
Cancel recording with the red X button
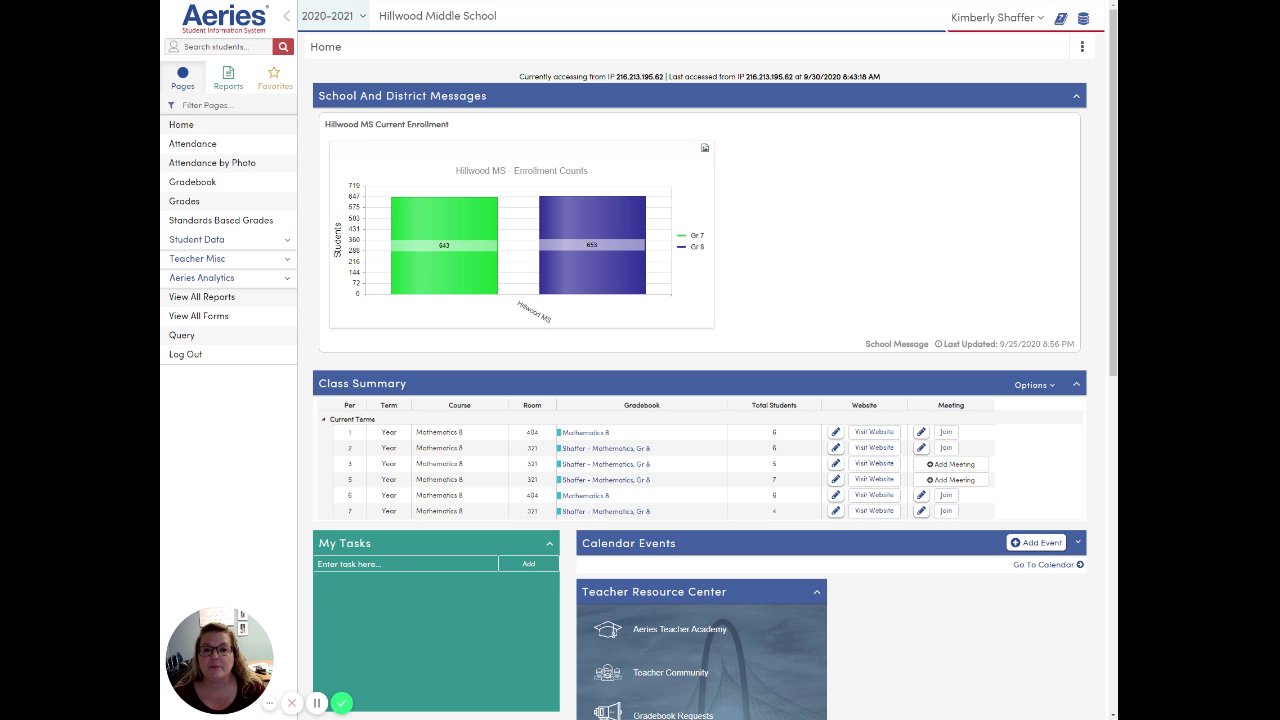(292, 703)
